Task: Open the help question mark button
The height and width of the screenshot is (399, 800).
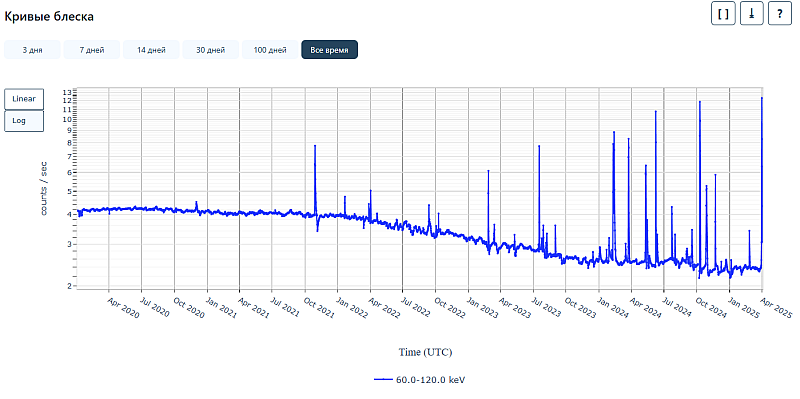Action: pos(780,14)
